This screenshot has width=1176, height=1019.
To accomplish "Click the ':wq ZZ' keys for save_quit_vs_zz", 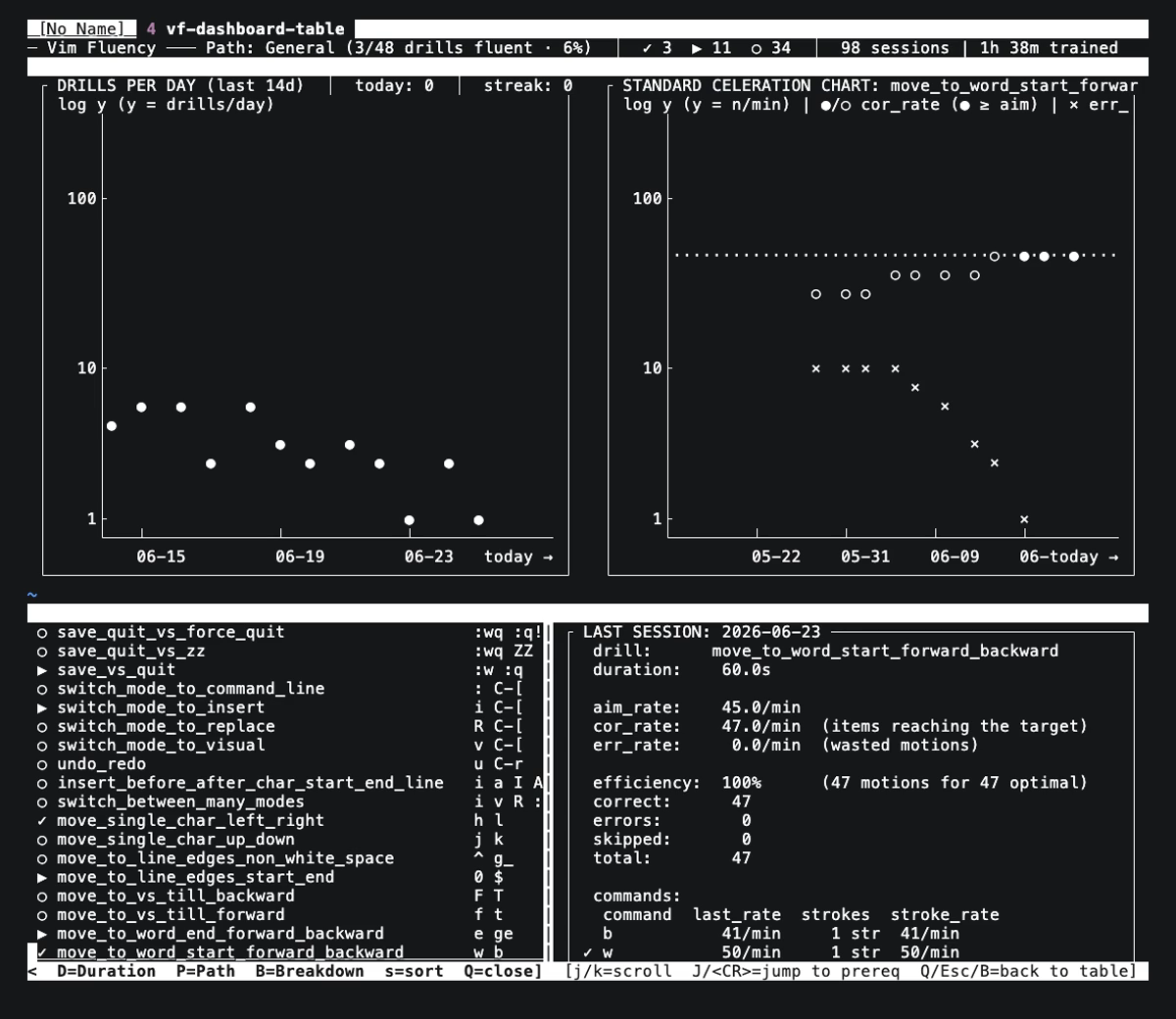I will tap(504, 652).
